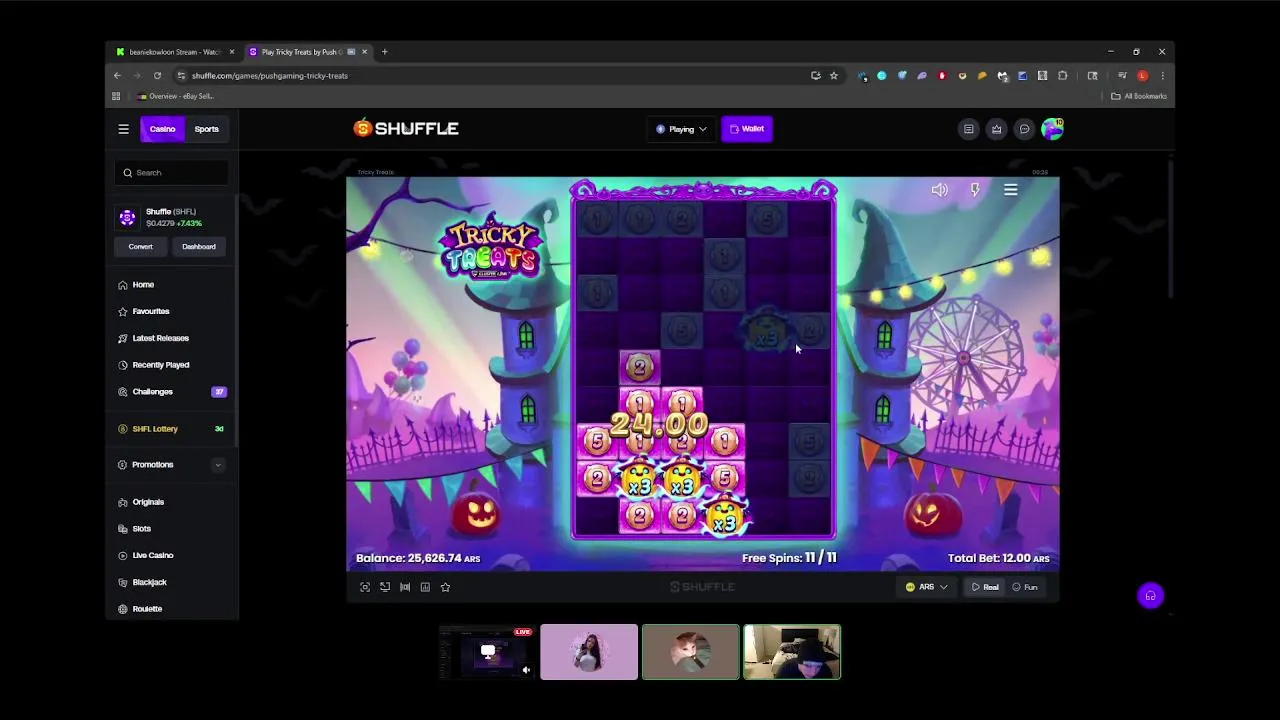This screenshot has height=720, width=1280.
Task: Click the theatre mode icon below the game
Action: click(x=385, y=587)
